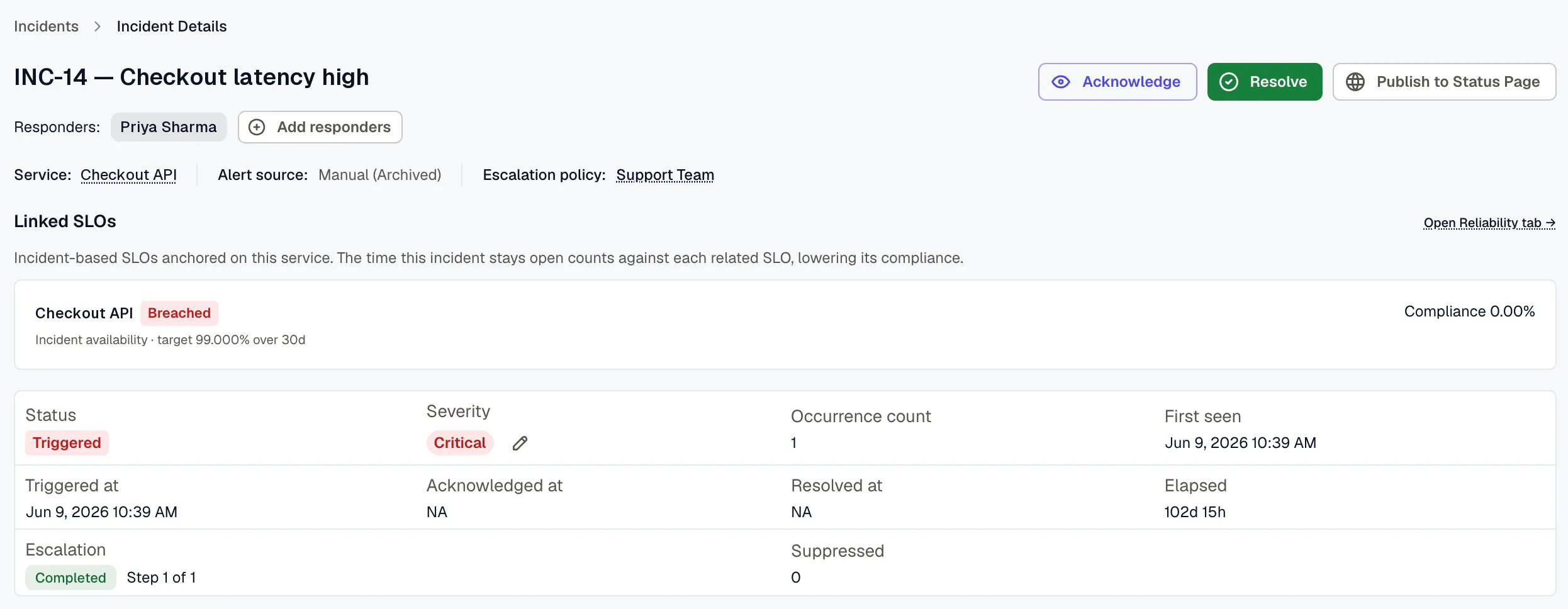Click First seen Jun 9, 2026 10:39 AM
1568x609 pixels.
pyautogui.click(x=1240, y=443)
